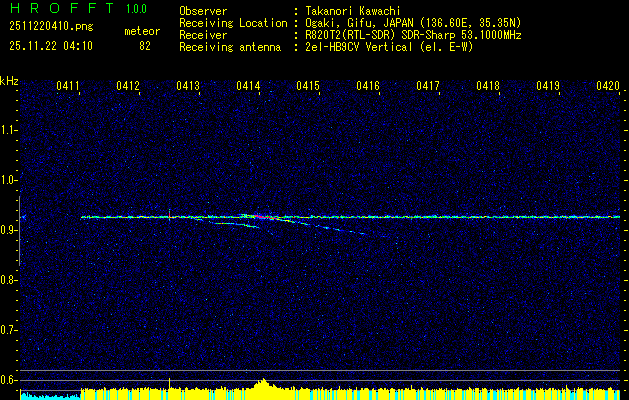Click the vertical gray range bar at left edge
The height and width of the screenshot is (400, 629).
(20, 231)
